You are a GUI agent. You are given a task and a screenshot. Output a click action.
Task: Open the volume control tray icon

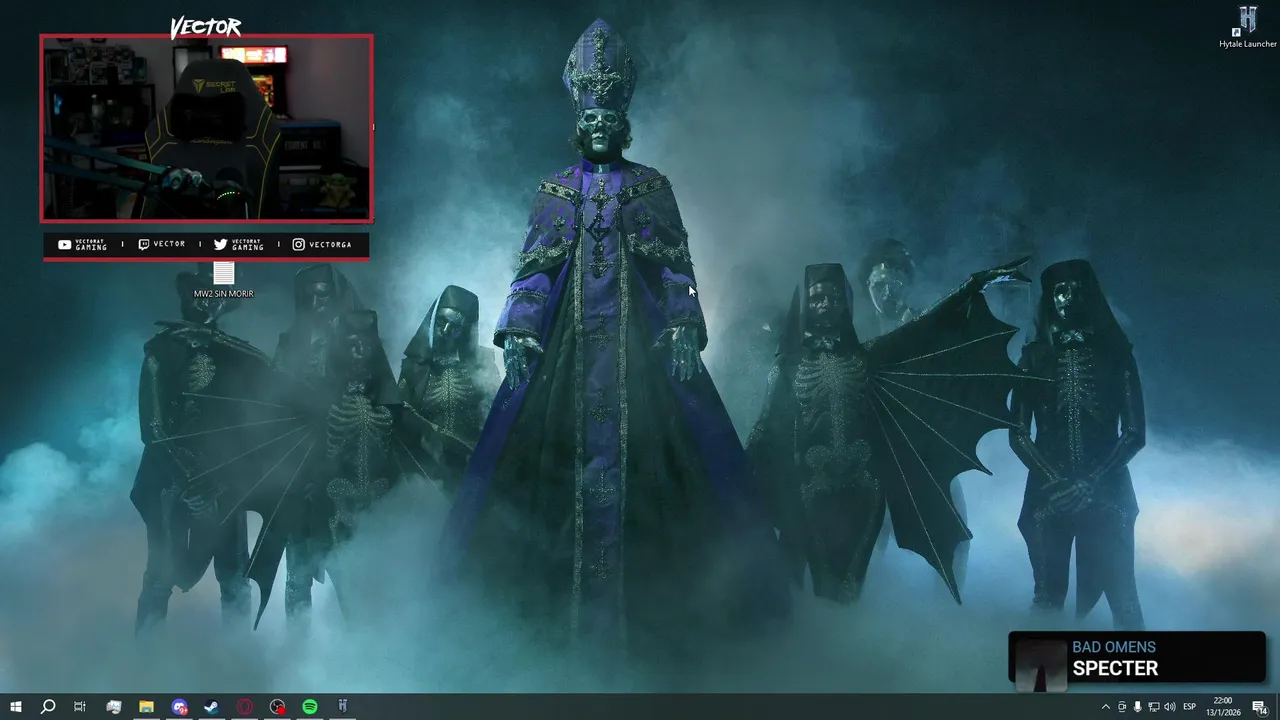(x=1169, y=707)
